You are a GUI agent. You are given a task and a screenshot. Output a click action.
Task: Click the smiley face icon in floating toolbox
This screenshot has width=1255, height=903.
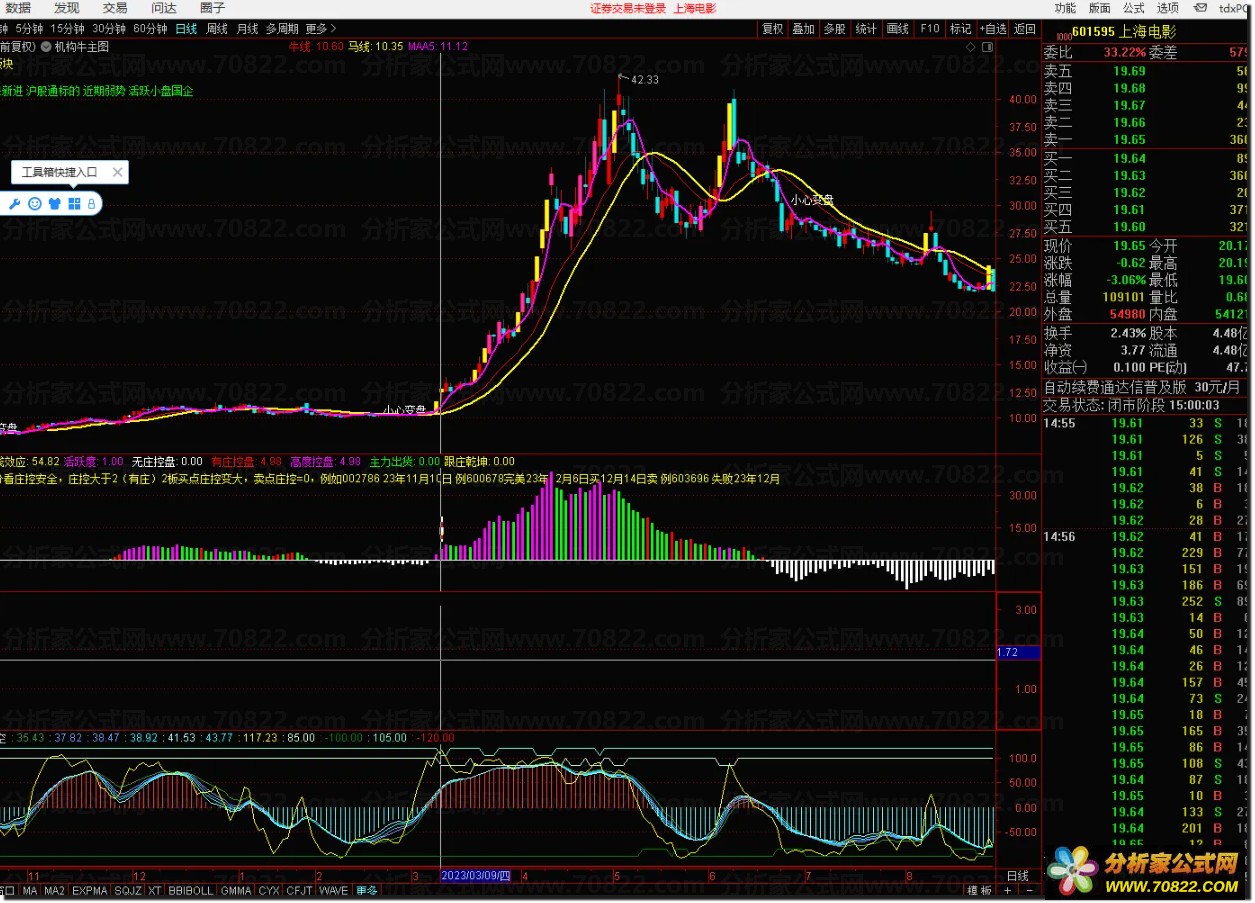34,204
